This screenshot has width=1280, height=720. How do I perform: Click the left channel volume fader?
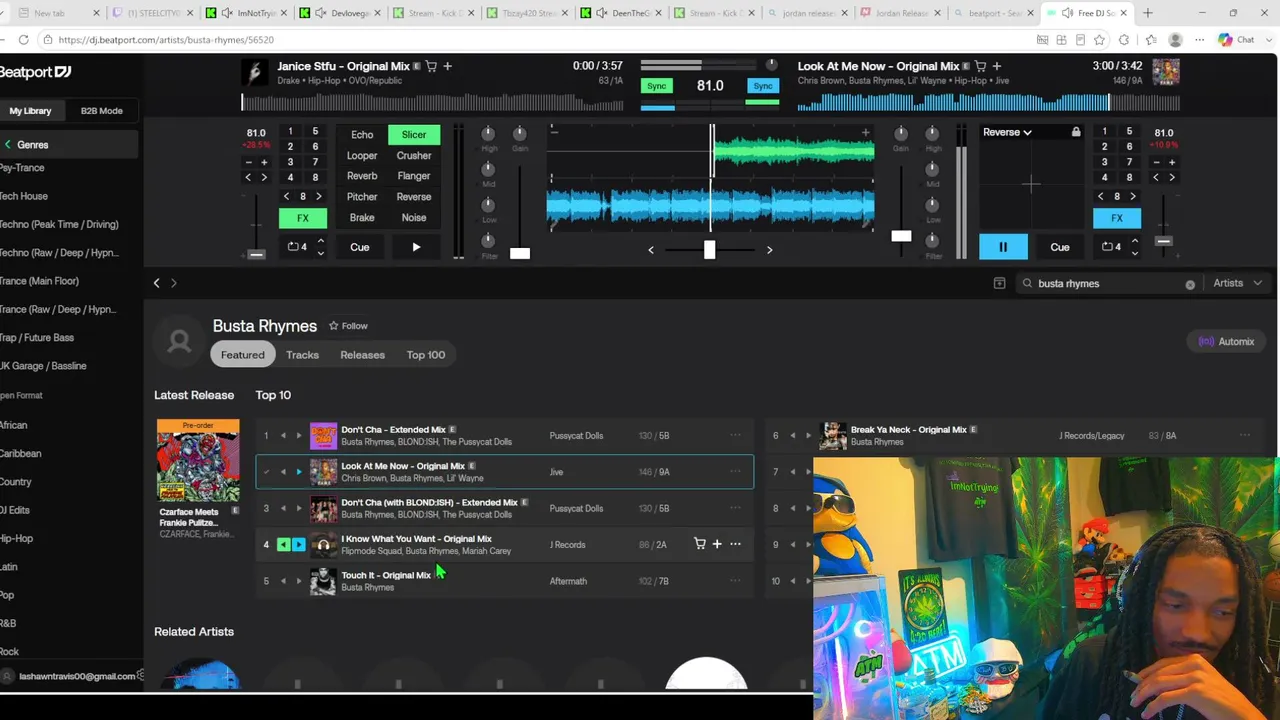(520, 253)
